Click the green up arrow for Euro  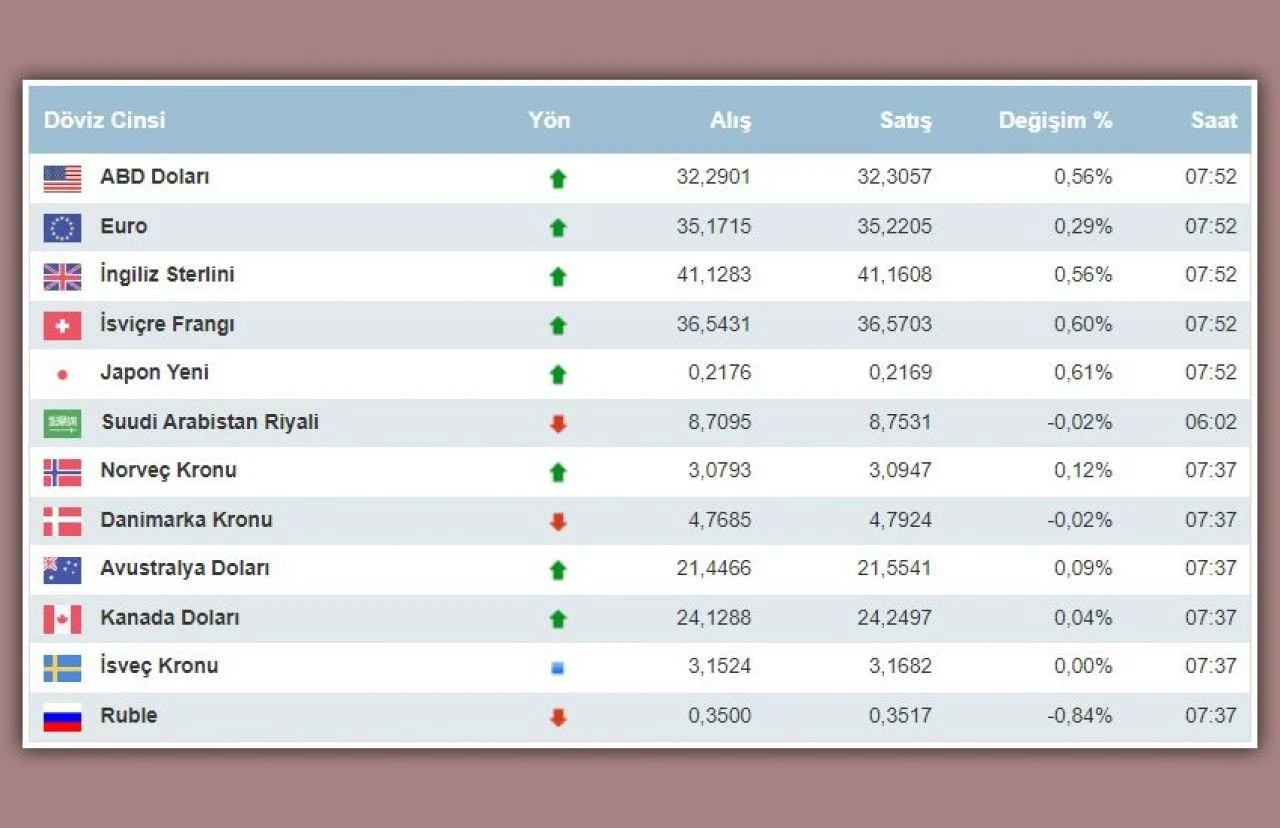tap(558, 228)
